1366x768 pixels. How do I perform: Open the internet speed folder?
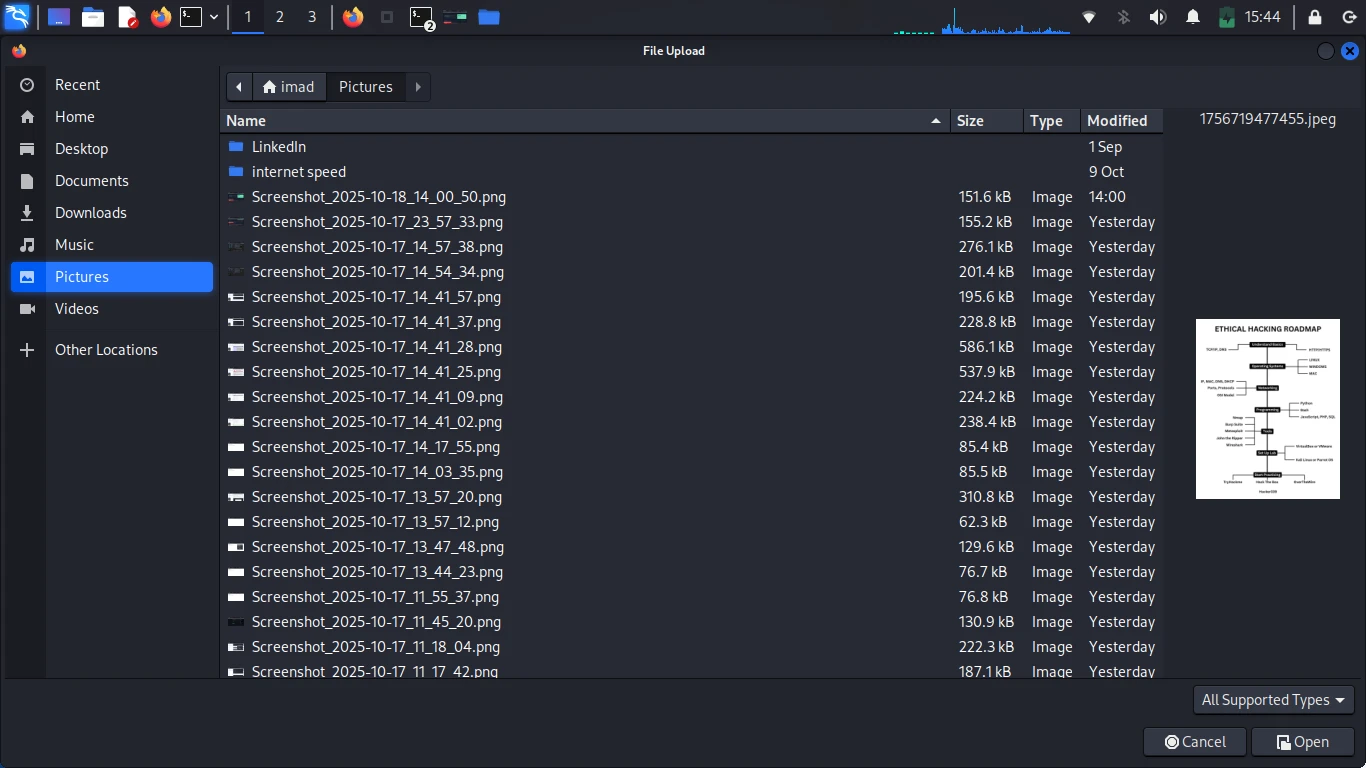pos(298,172)
